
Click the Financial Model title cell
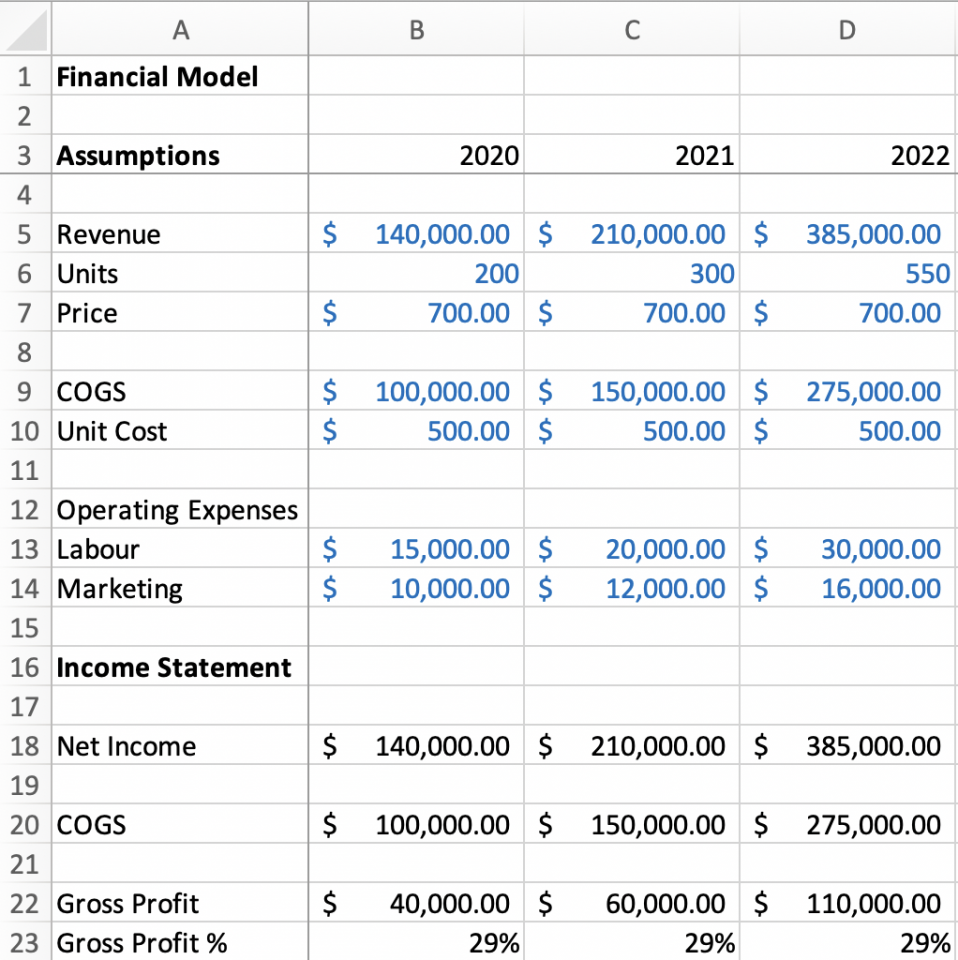[179, 77]
